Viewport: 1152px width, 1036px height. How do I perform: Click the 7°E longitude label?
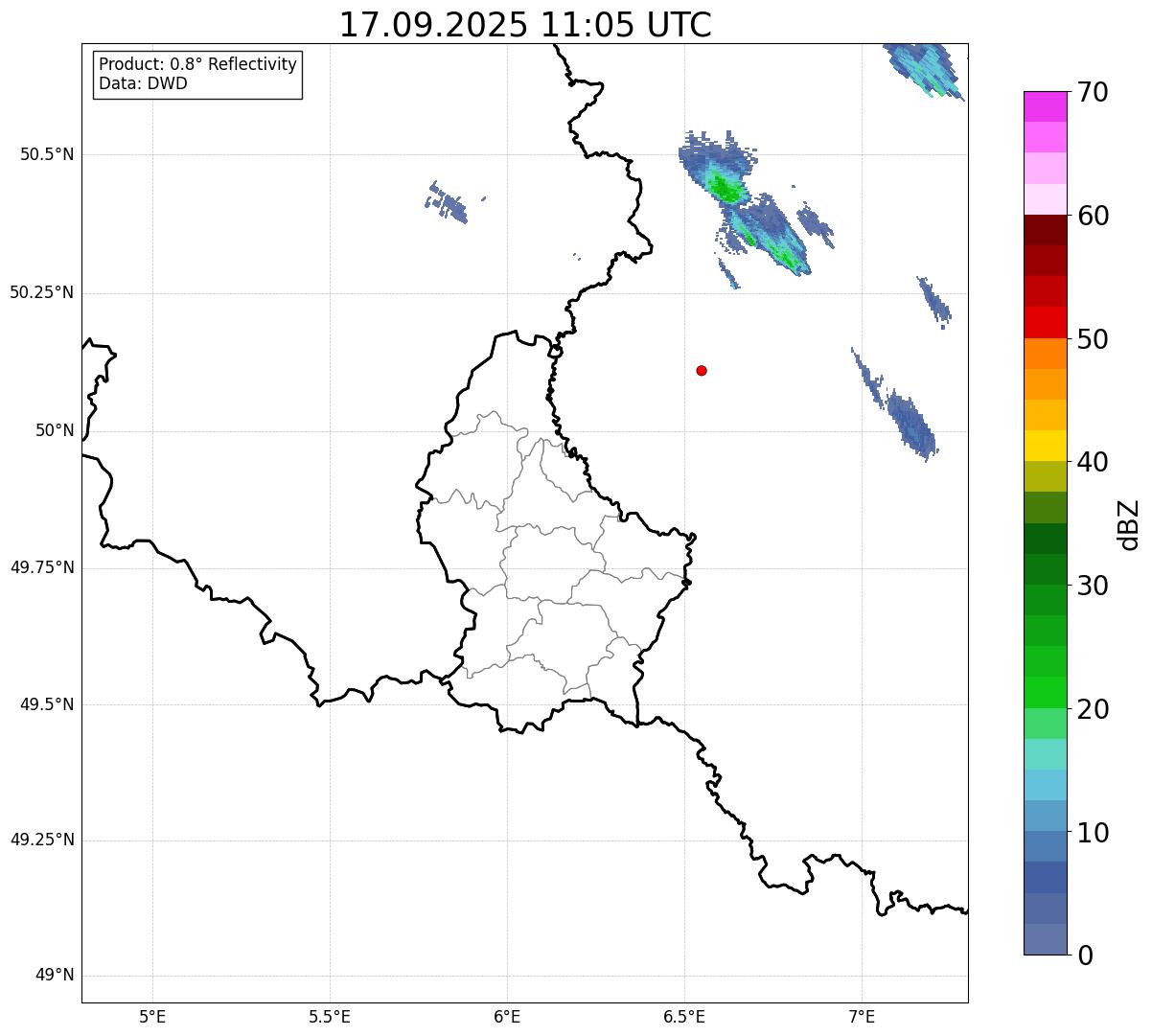tap(862, 1016)
